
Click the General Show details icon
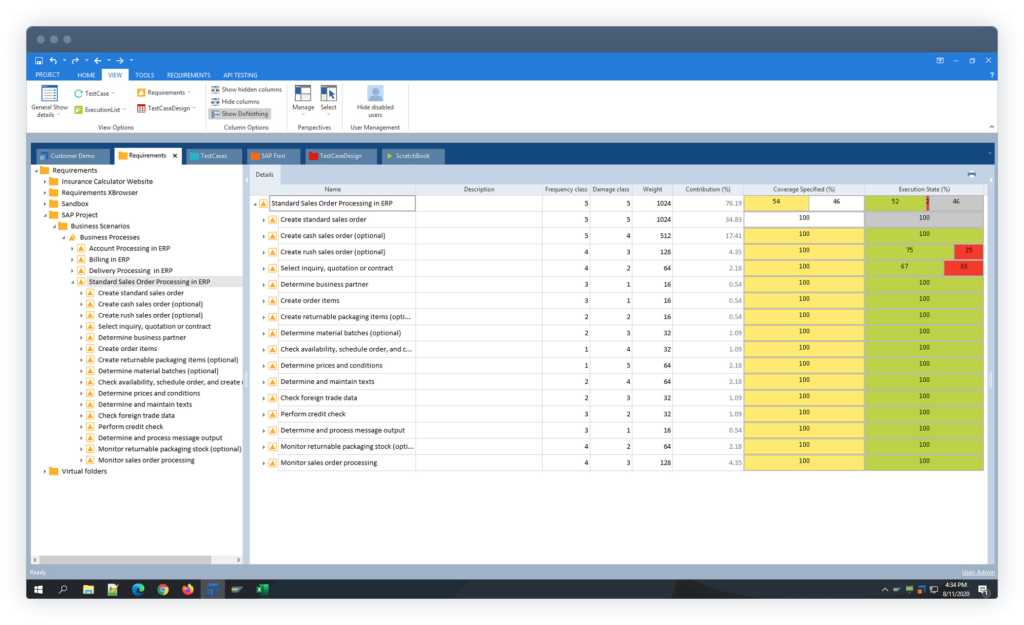click(x=49, y=95)
